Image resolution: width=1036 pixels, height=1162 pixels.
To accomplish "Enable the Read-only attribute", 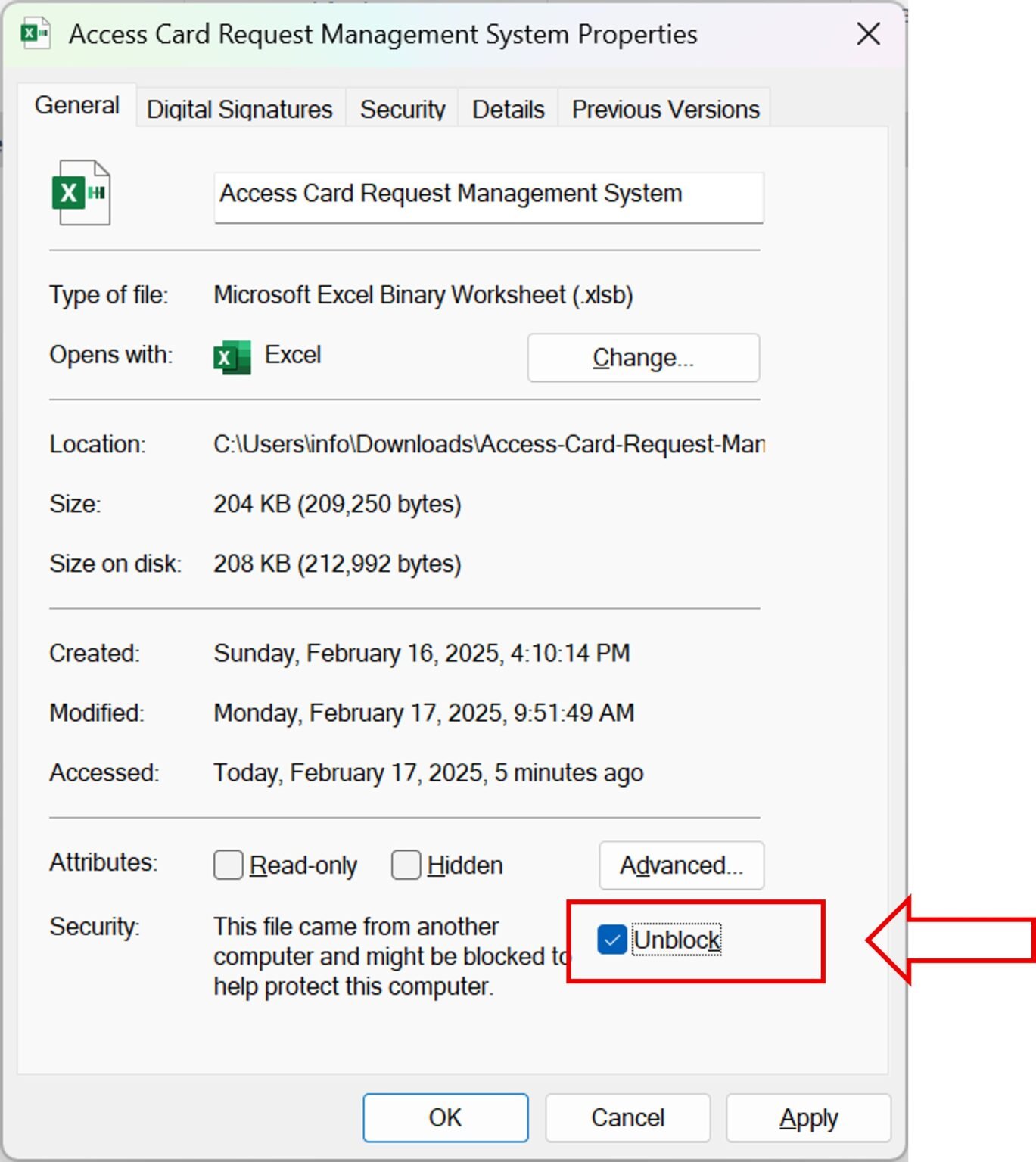I will pyautogui.click(x=227, y=865).
